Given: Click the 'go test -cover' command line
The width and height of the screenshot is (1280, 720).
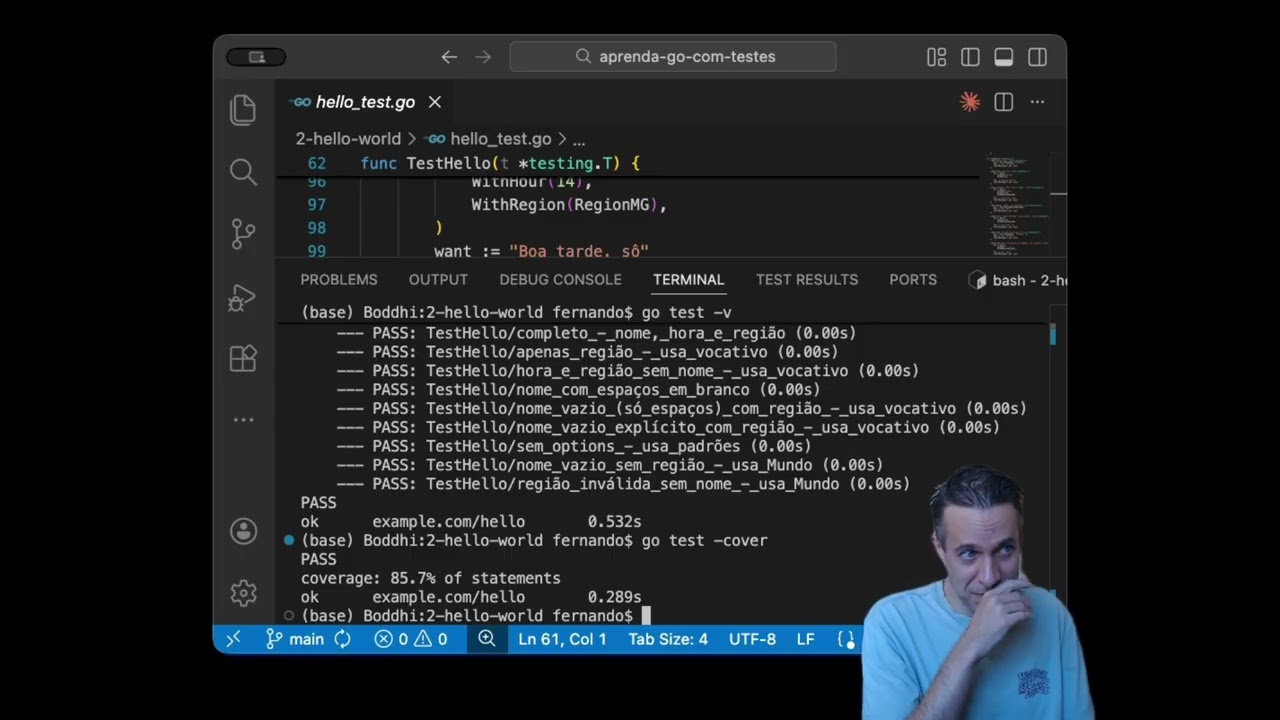Looking at the screenshot, I should pyautogui.click(x=704, y=541).
